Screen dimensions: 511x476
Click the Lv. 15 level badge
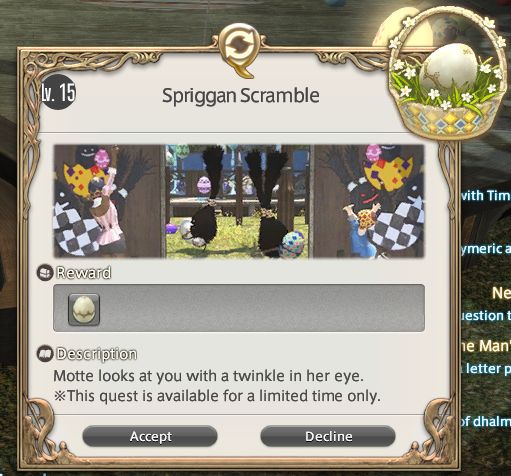coord(59,92)
